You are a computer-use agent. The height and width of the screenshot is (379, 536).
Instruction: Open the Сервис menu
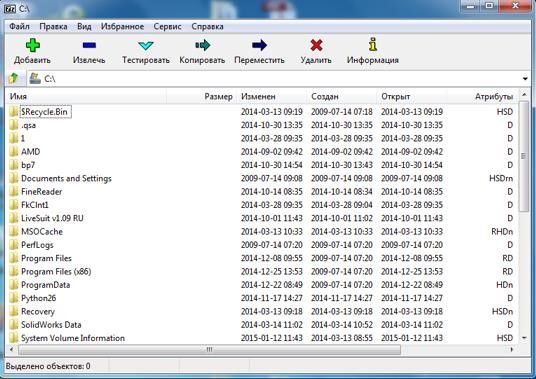point(168,26)
